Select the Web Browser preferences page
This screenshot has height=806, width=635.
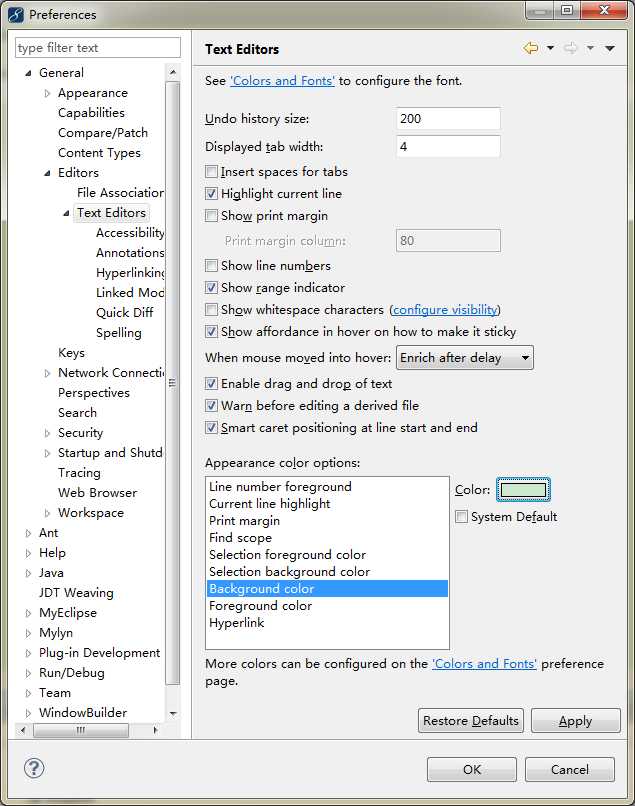(x=98, y=492)
